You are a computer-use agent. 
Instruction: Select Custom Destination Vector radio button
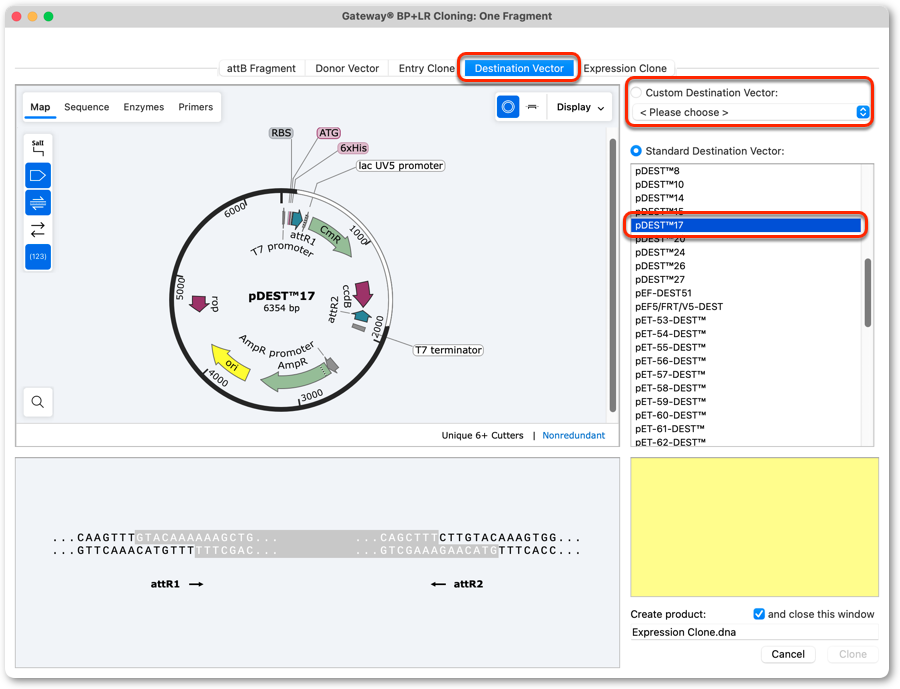pos(636,92)
